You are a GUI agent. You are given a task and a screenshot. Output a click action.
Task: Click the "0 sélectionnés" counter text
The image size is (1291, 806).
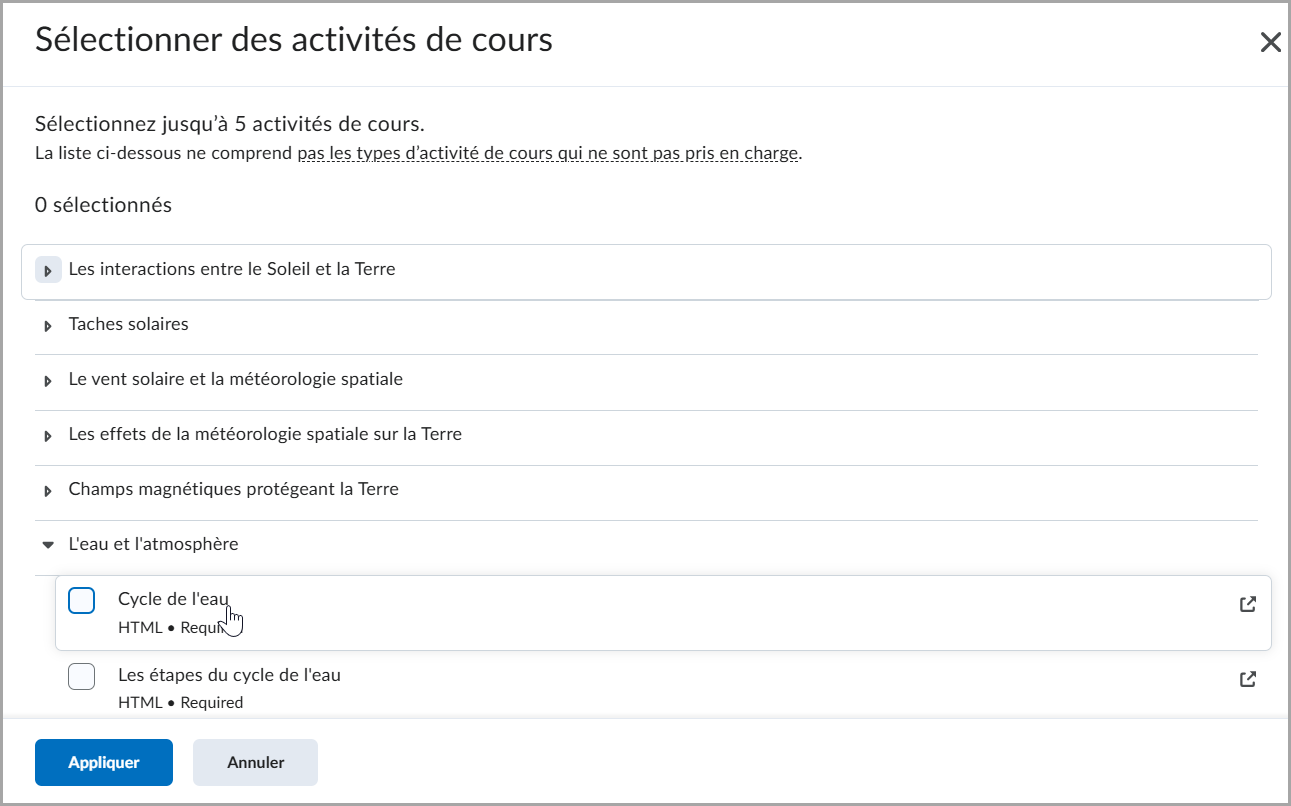(x=103, y=204)
